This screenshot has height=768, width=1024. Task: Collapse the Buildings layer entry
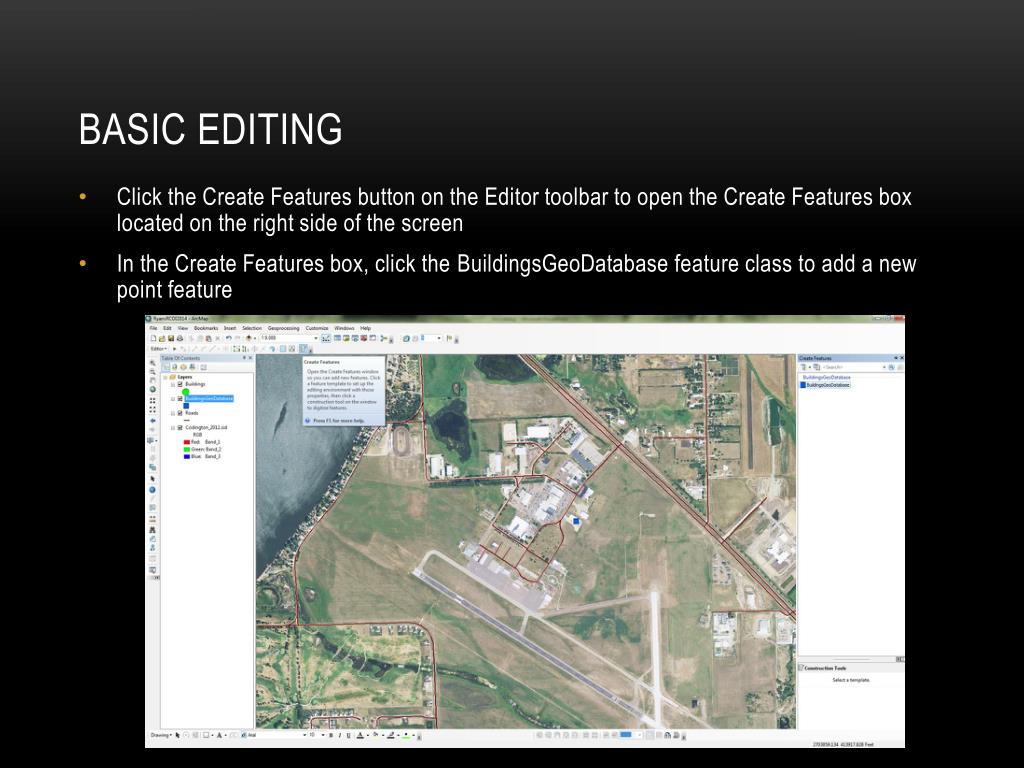172,384
